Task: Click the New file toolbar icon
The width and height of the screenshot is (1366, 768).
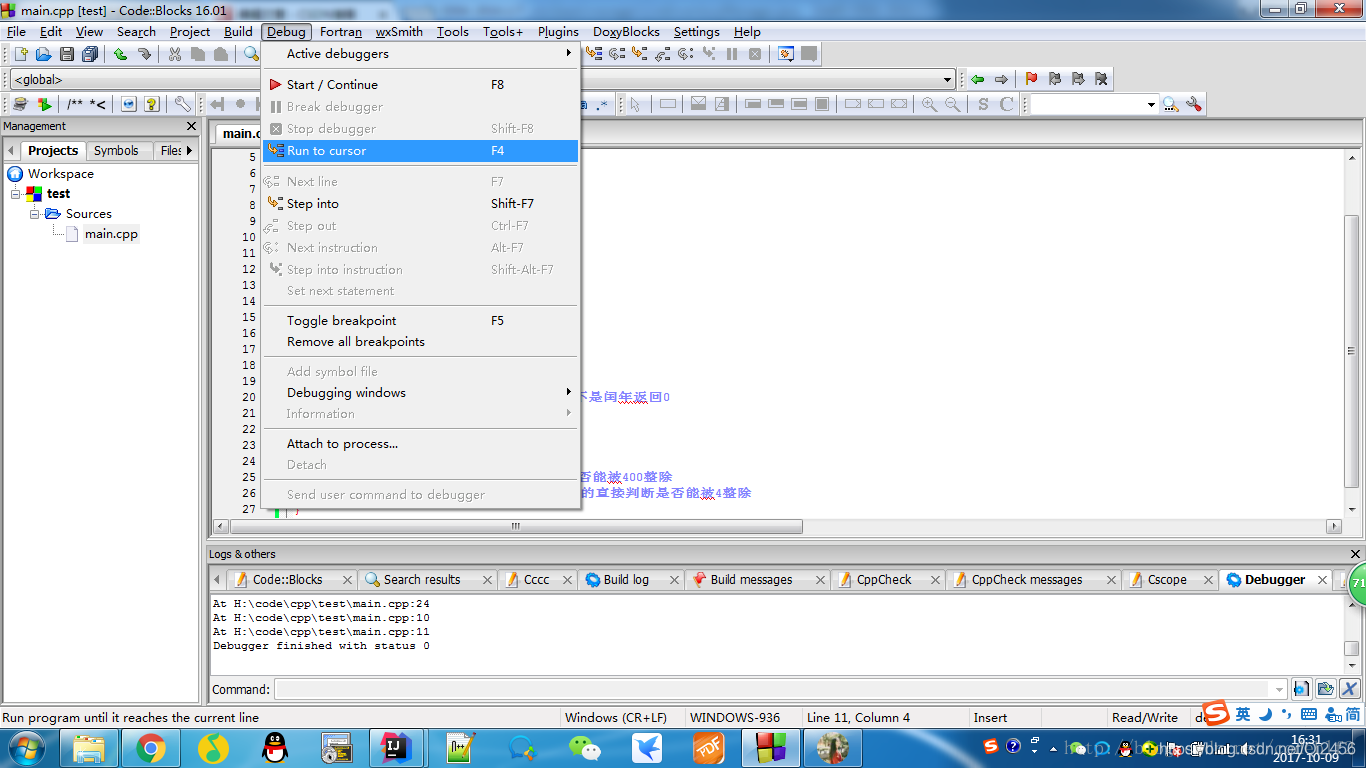Action: pyautogui.click(x=20, y=54)
